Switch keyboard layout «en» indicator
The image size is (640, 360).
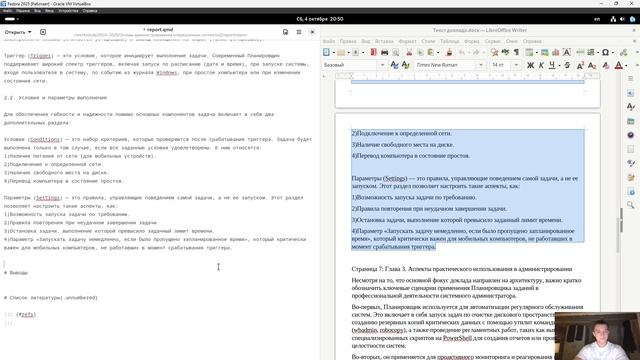597,19
